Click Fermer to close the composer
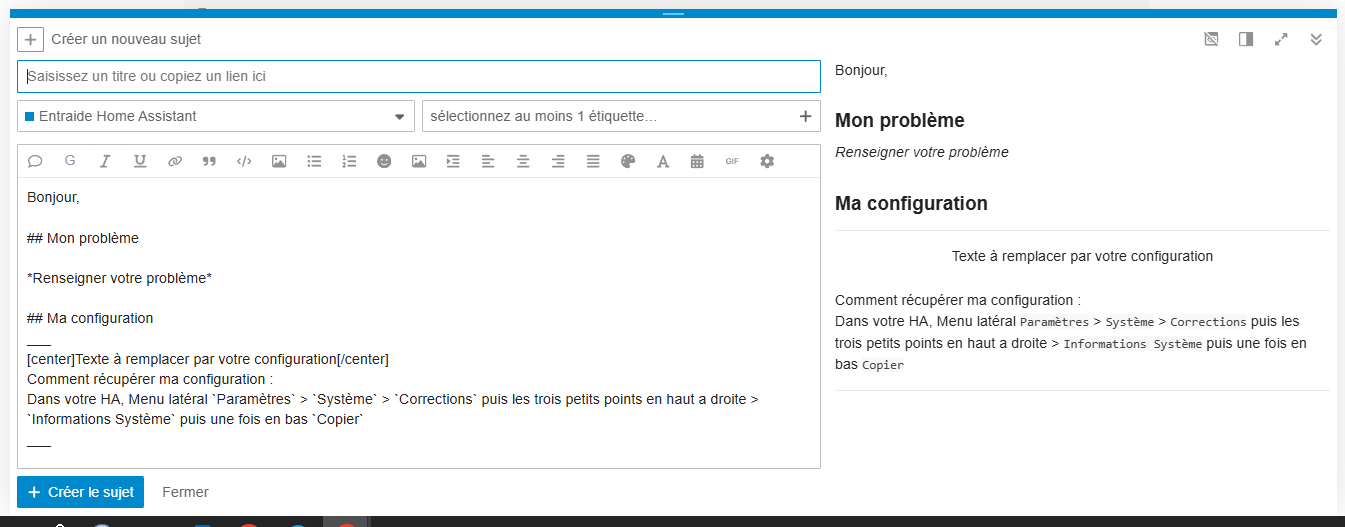 point(185,492)
